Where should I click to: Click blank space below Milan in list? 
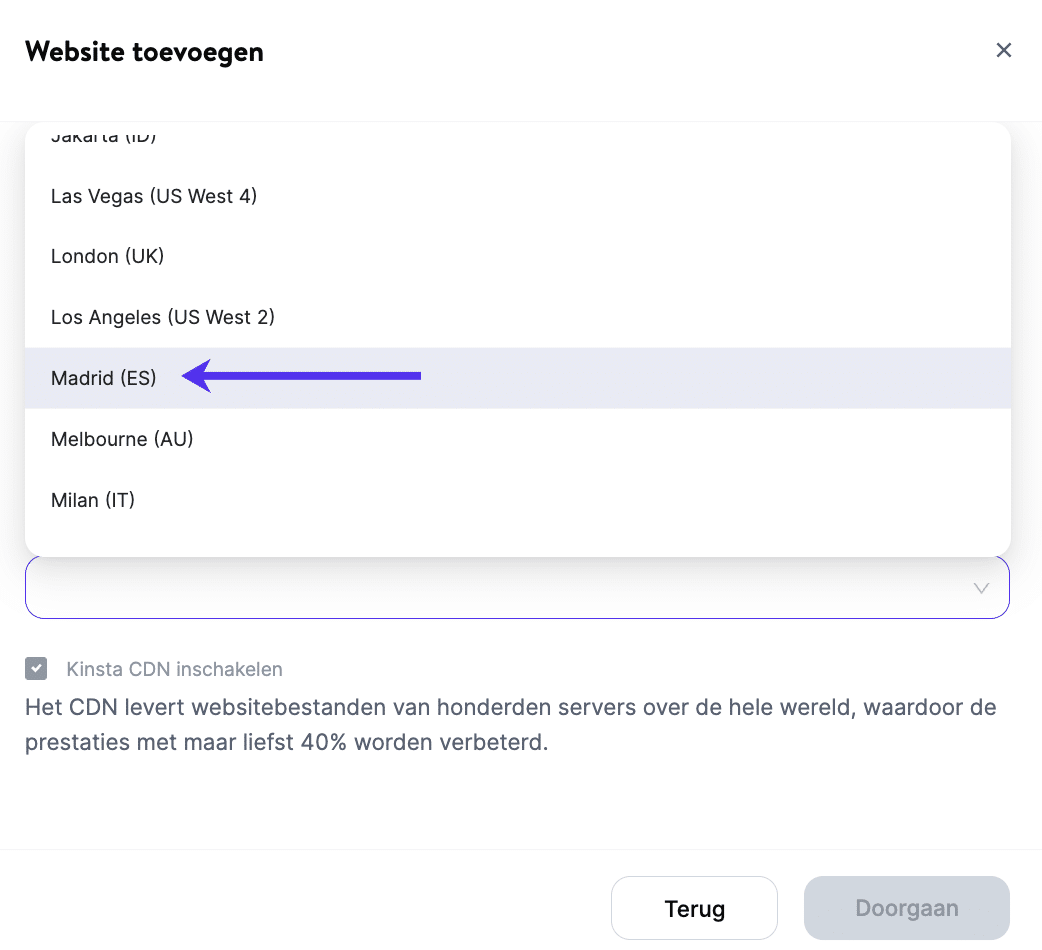click(x=500, y=537)
